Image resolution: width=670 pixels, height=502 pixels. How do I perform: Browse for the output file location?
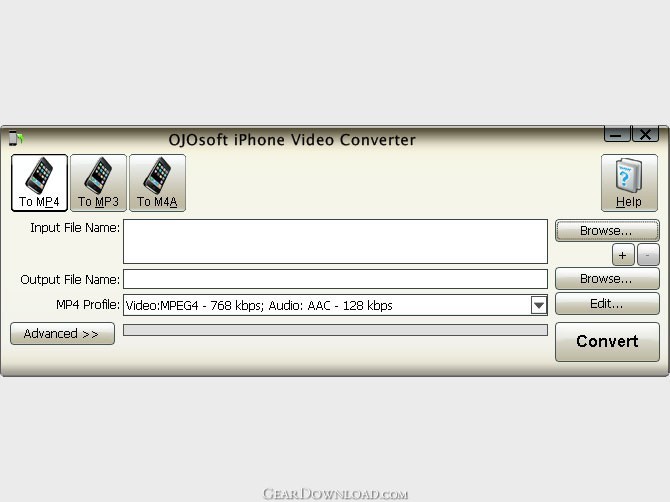[x=607, y=279]
